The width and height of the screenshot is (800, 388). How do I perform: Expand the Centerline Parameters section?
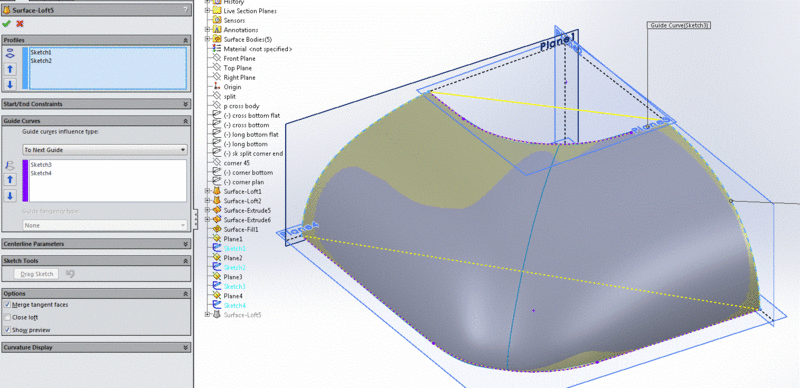tap(185, 244)
